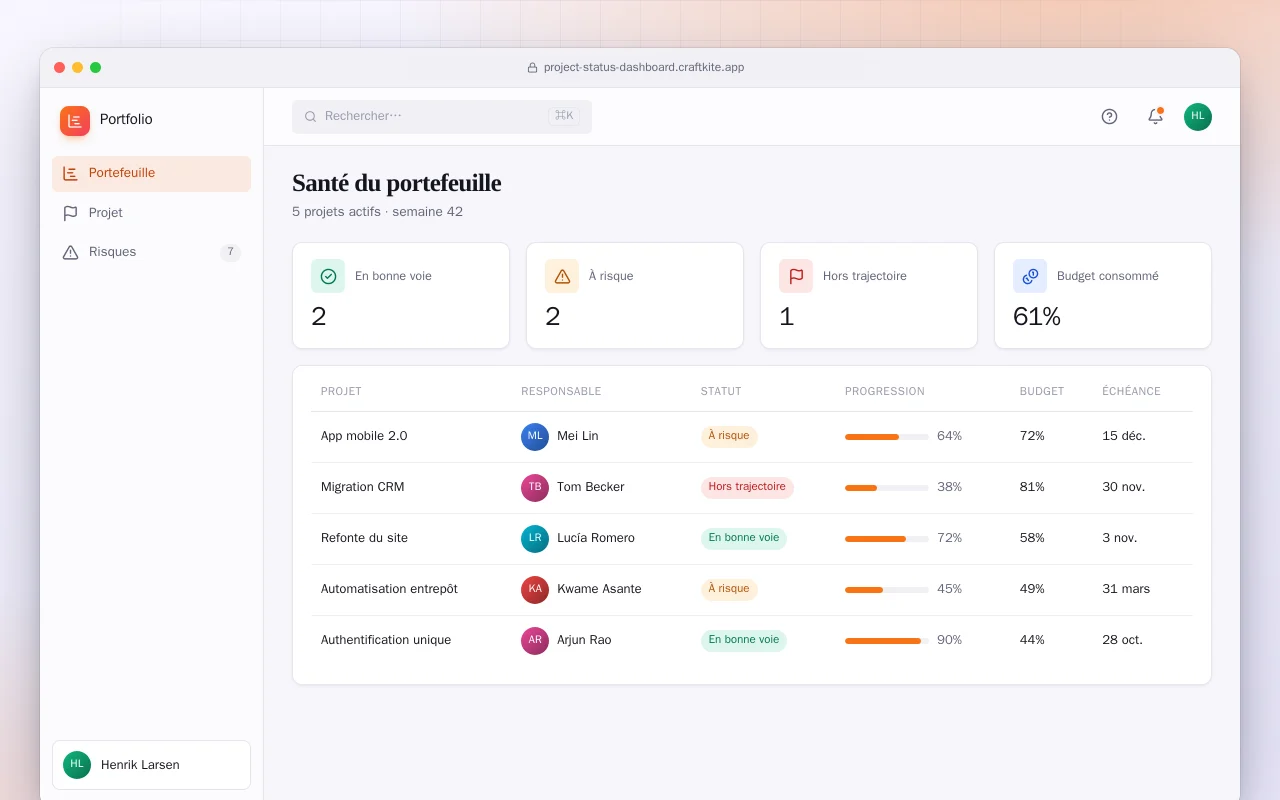The image size is (1280, 800).
Task: Click Arjun Rao's AR avatar
Action: point(535,641)
